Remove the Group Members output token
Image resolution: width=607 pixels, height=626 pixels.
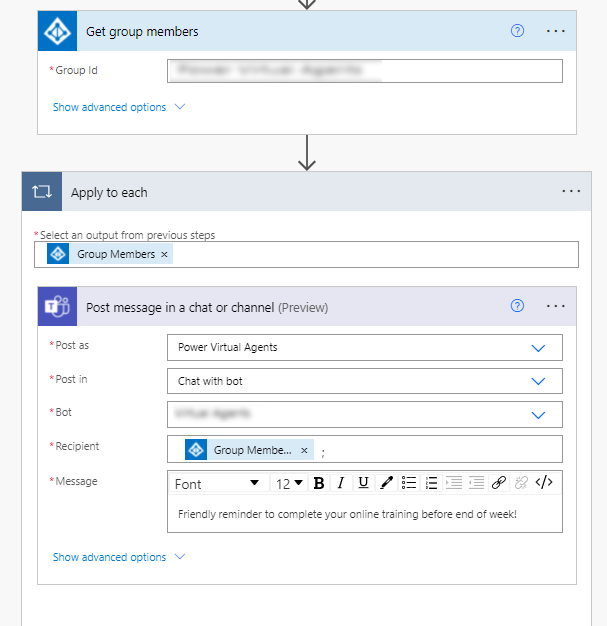[x=165, y=255]
